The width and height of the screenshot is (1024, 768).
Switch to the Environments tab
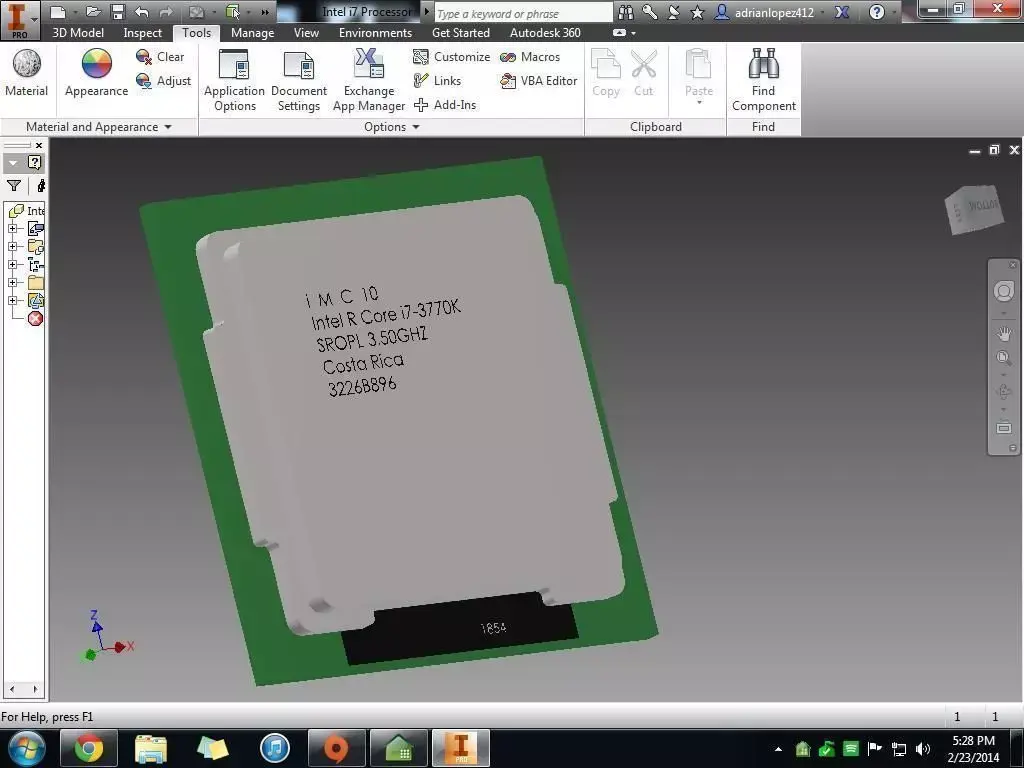375,33
